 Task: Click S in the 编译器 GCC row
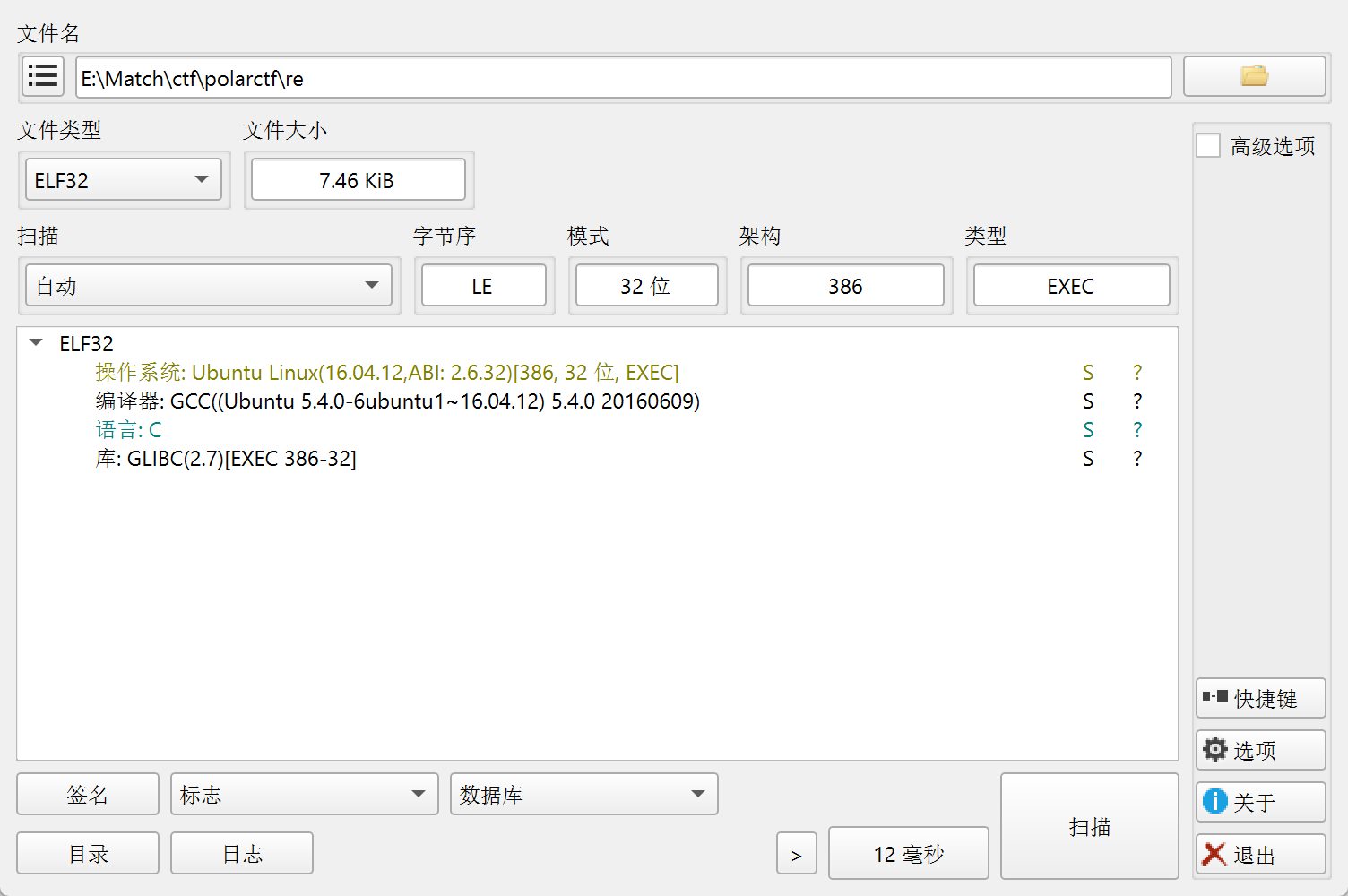(x=1088, y=401)
